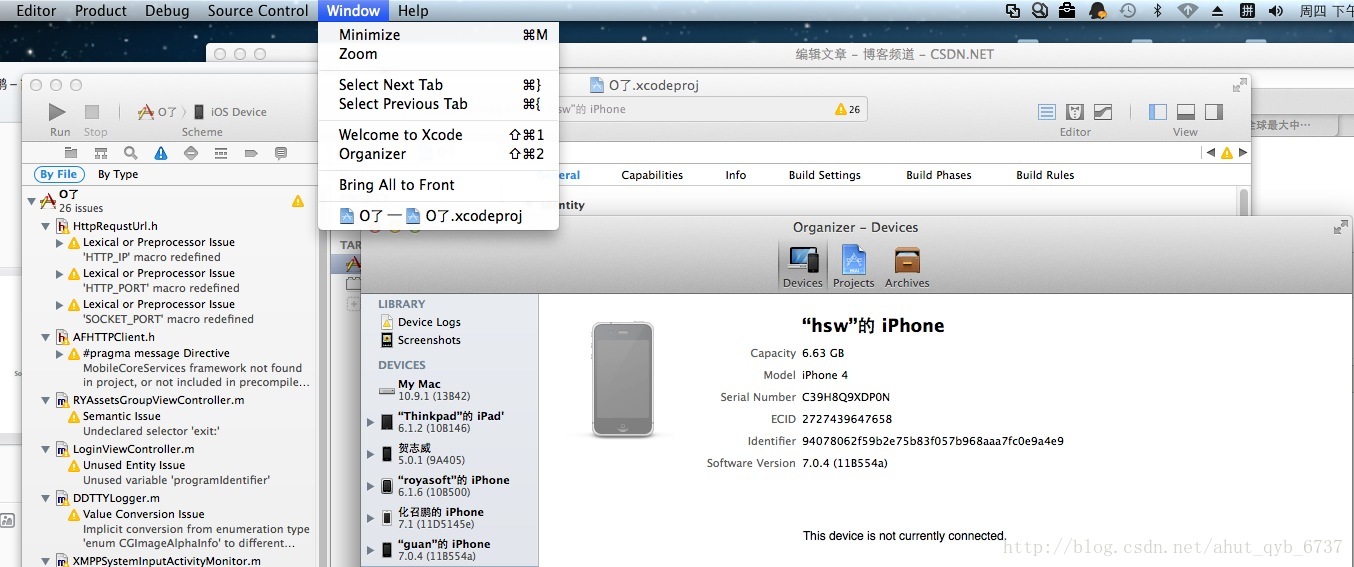1354x567 pixels.
Task: Choose Minimize from the Window menu
Action: coord(438,35)
